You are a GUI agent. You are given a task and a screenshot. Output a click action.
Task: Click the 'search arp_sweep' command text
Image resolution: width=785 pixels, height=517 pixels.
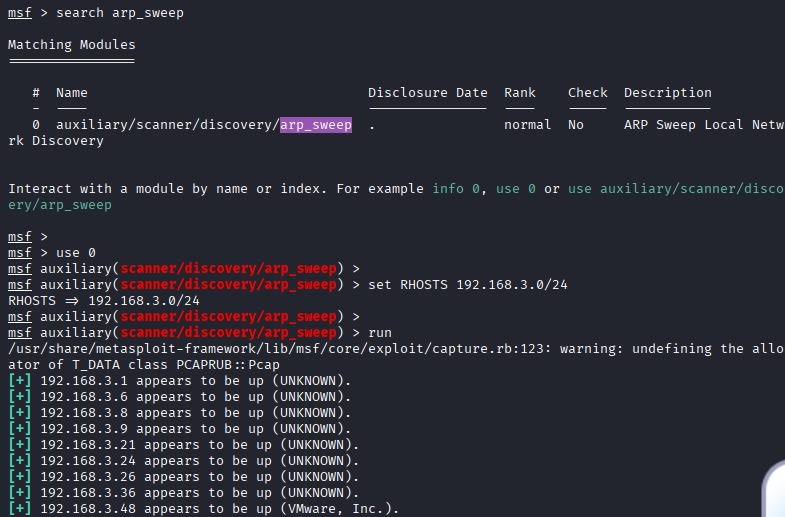(120, 13)
